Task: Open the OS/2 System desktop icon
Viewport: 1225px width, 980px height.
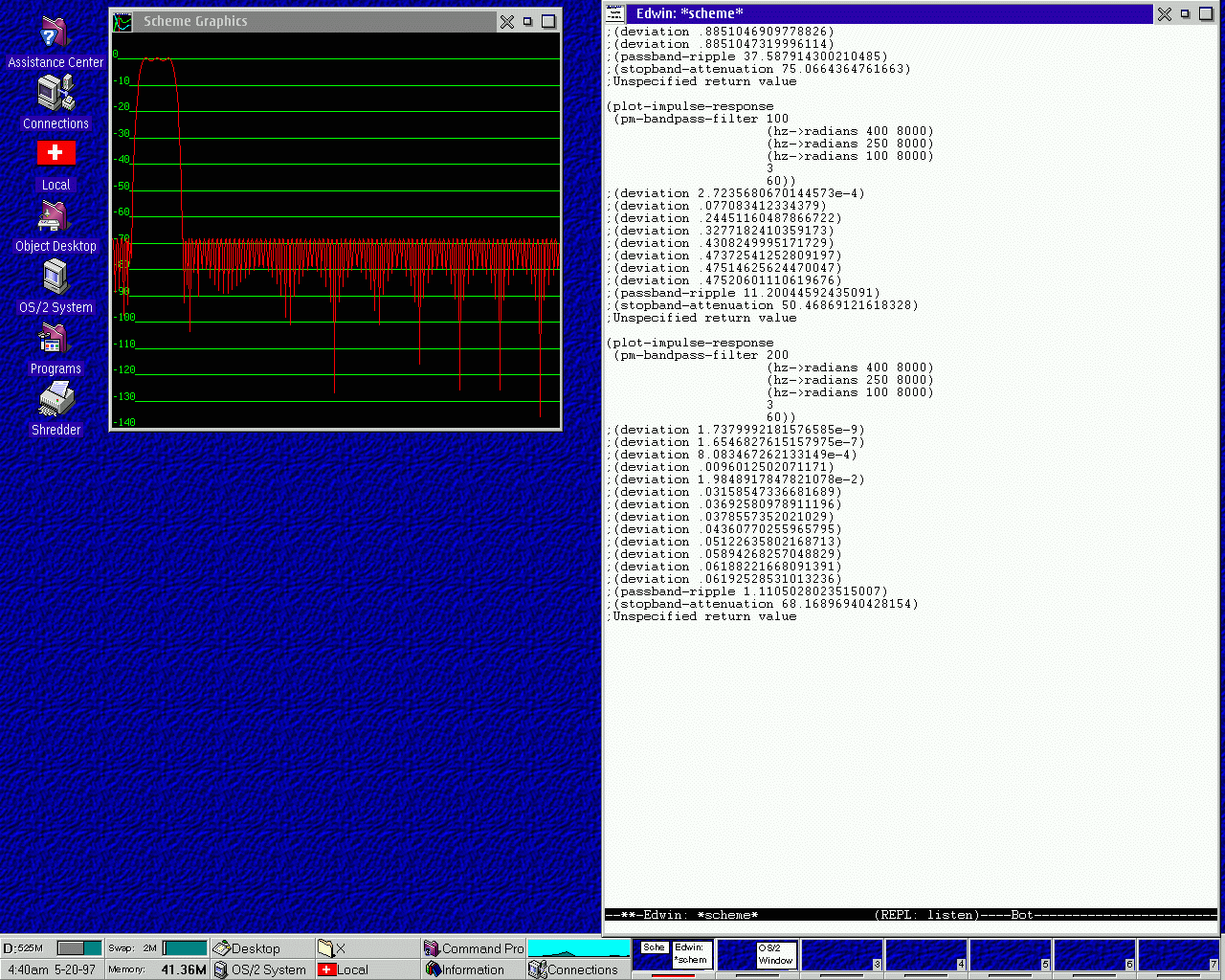Action: [x=56, y=278]
